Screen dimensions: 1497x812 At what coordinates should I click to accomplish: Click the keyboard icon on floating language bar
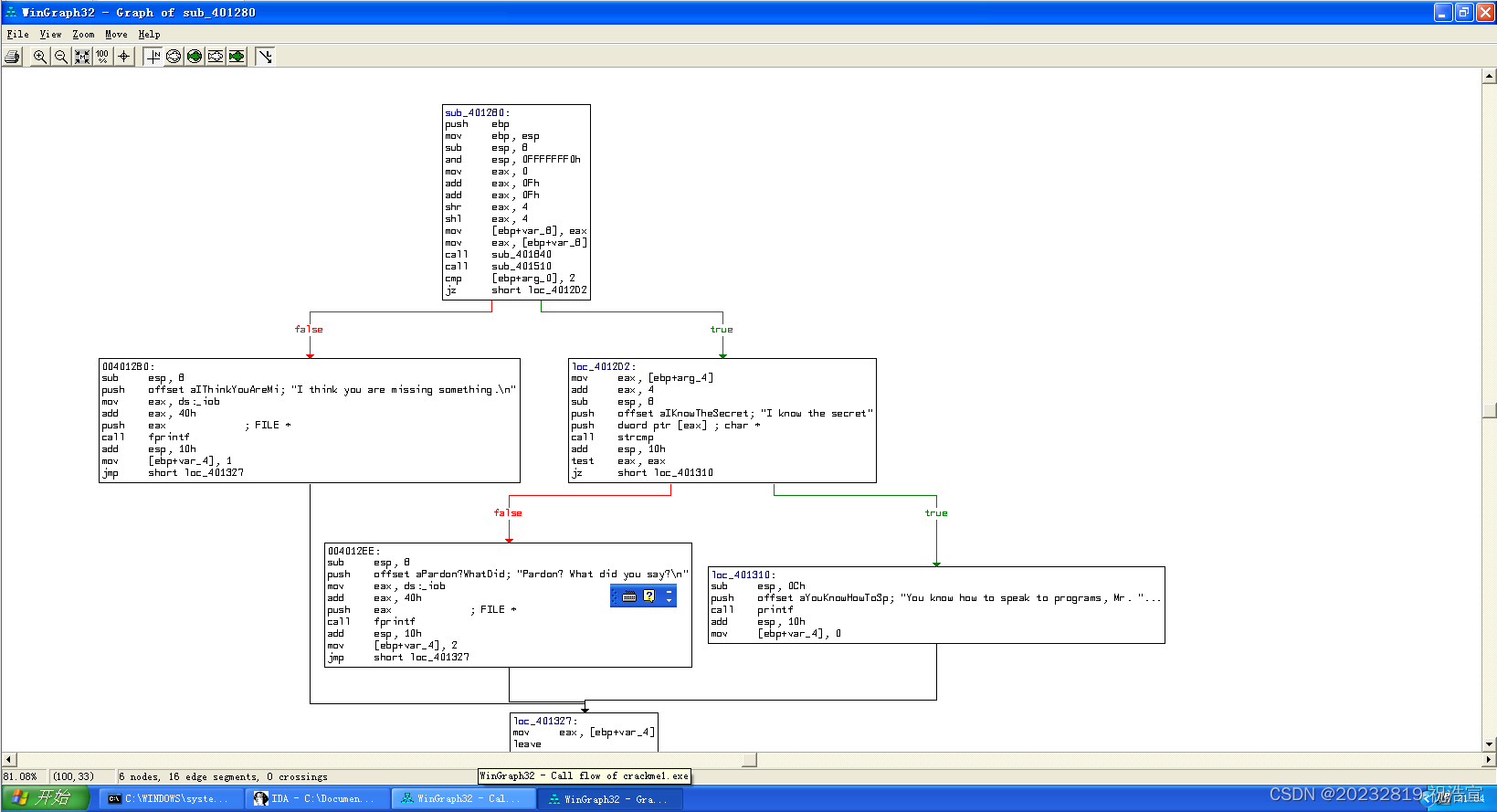pos(629,596)
